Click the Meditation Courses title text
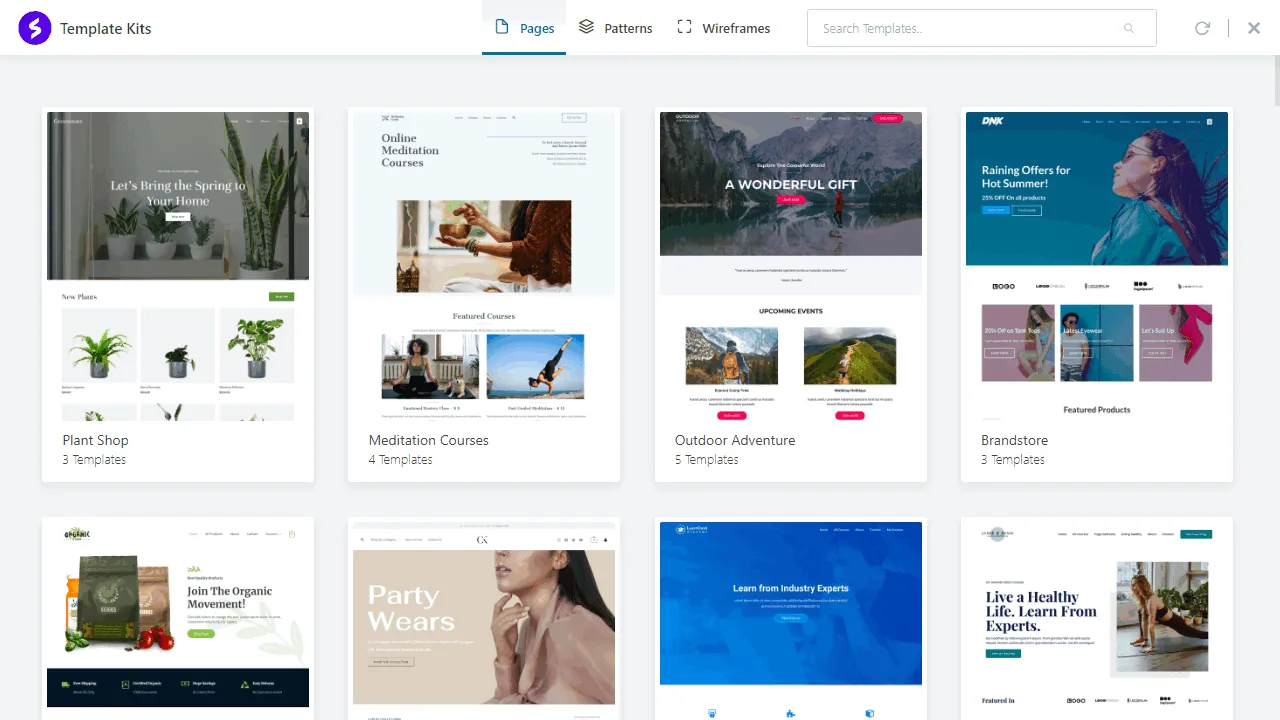1280x720 pixels. [x=428, y=440]
